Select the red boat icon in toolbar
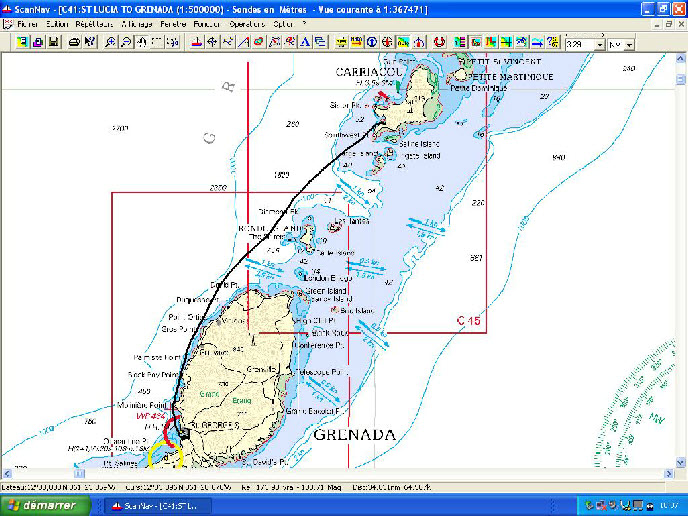The height and width of the screenshot is (516, 688). click(198, 42)
